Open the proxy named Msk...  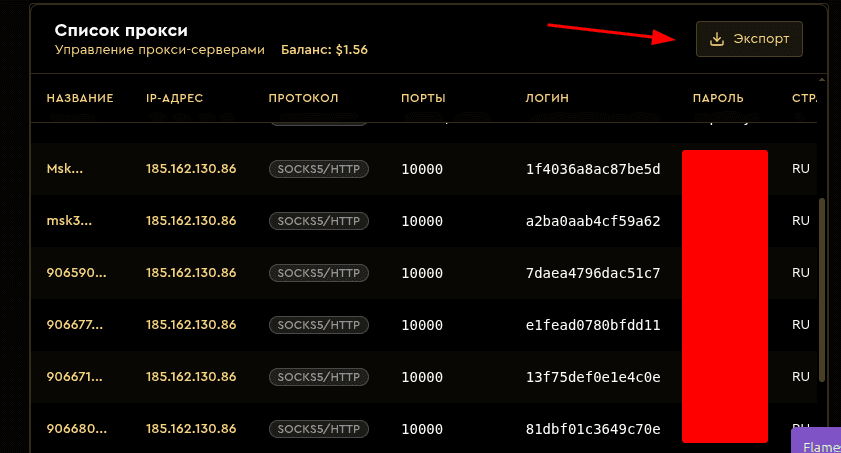coord(65,169)
